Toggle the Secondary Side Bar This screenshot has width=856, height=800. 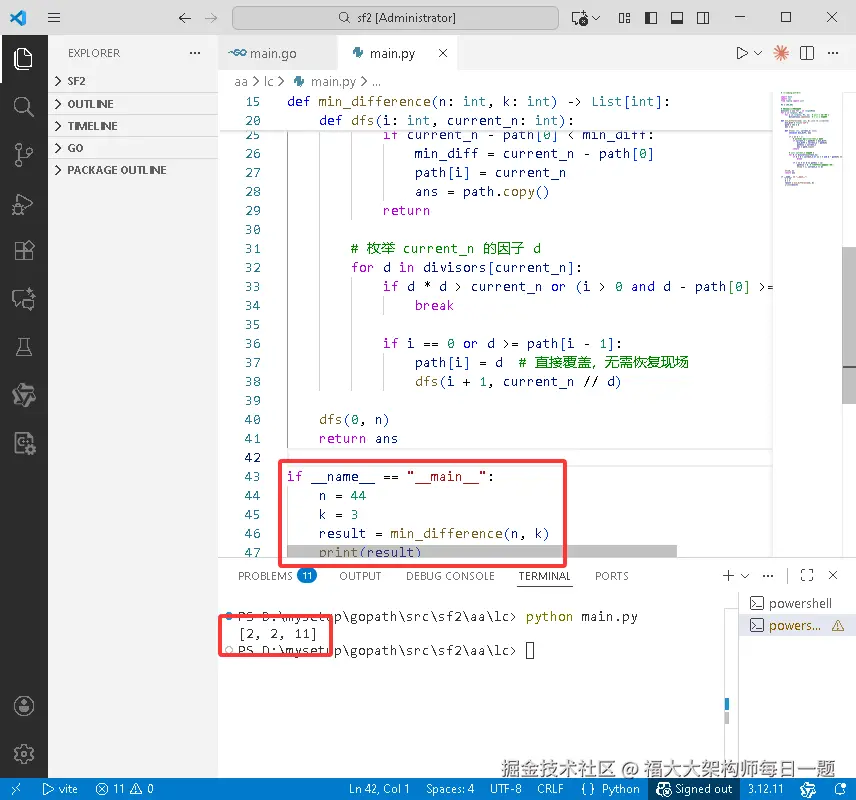(703, 18)
